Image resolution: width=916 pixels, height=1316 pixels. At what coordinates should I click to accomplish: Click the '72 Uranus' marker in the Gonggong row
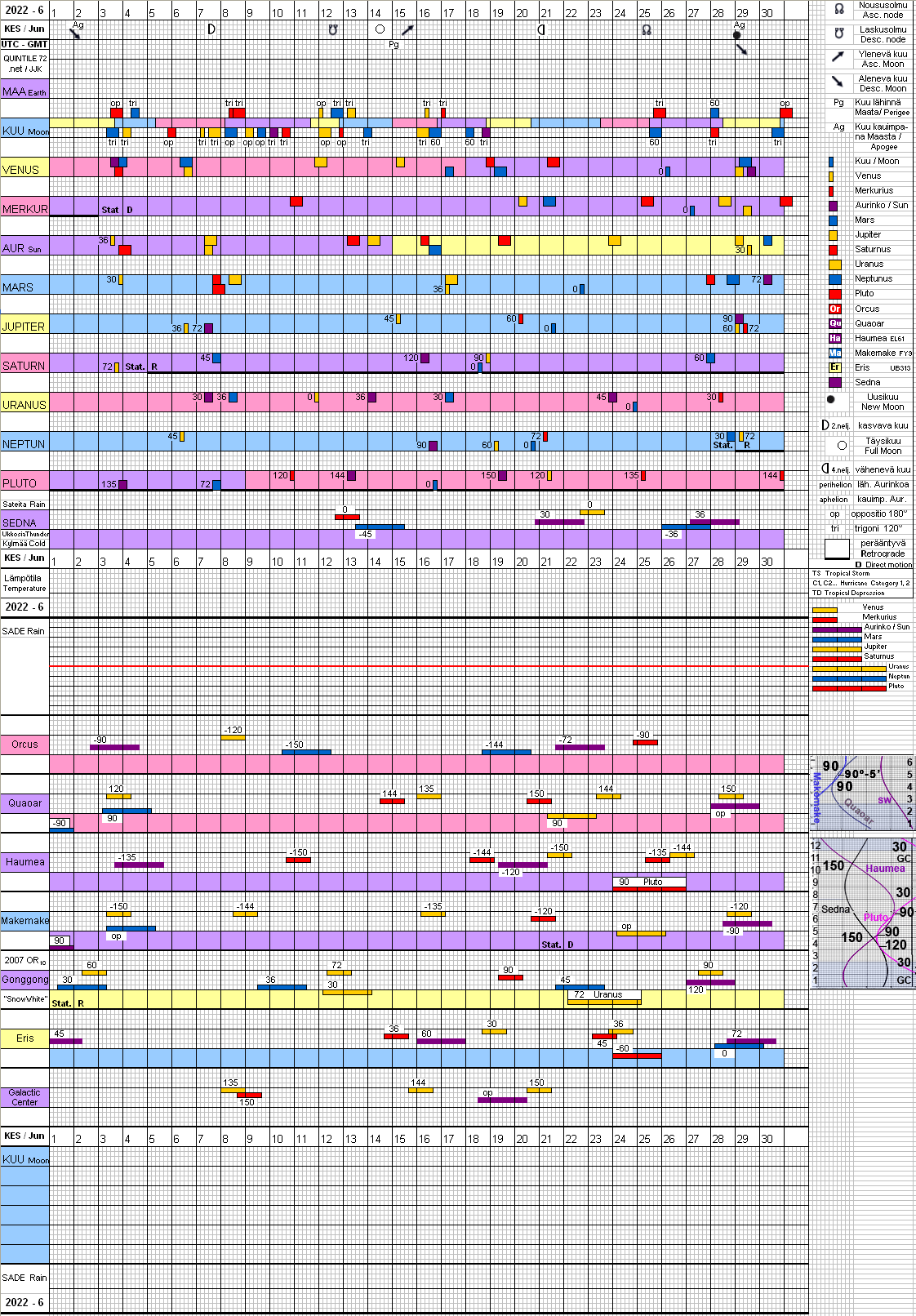click(x=604, y=995)
